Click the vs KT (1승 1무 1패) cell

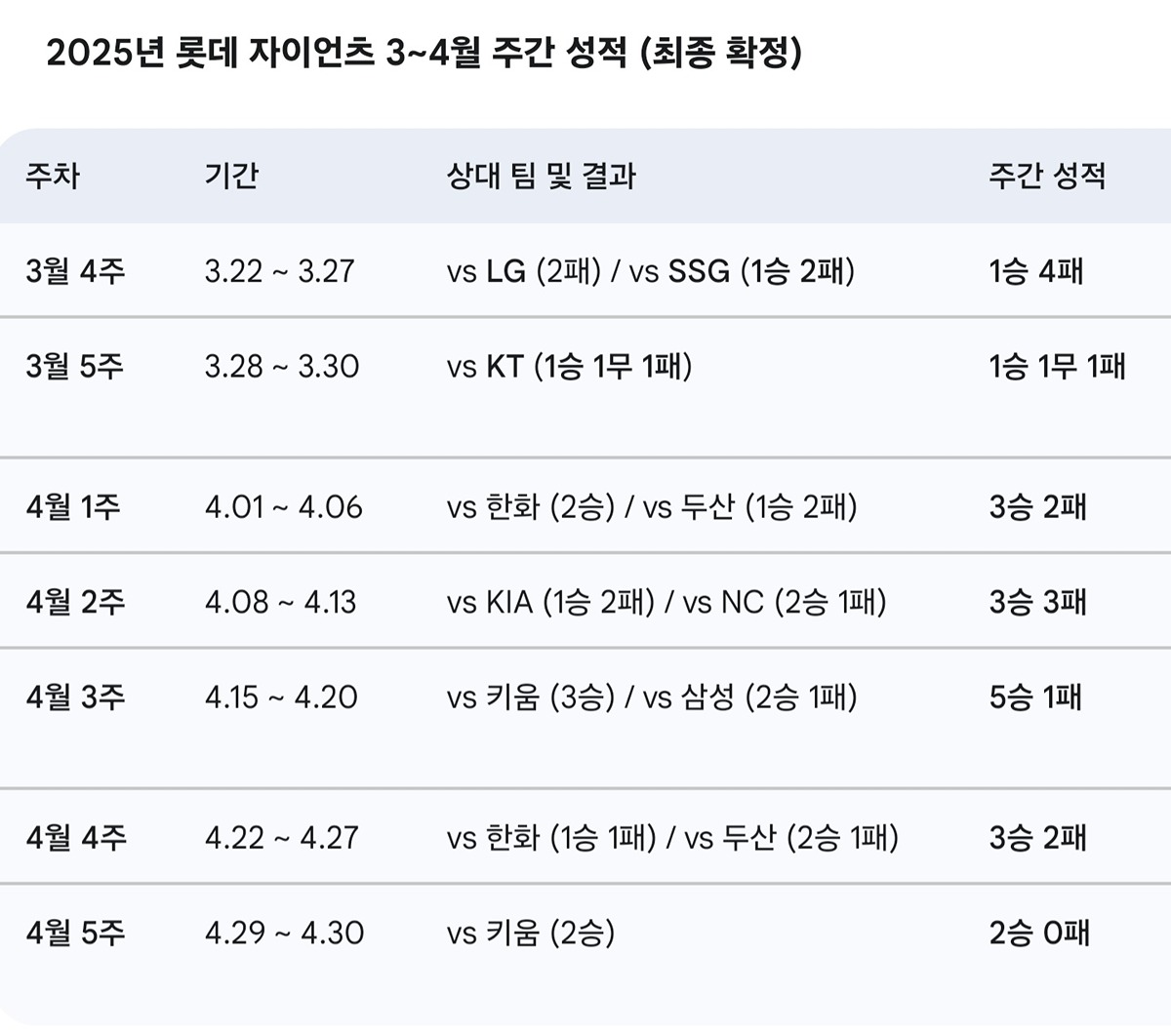point(570,366)
